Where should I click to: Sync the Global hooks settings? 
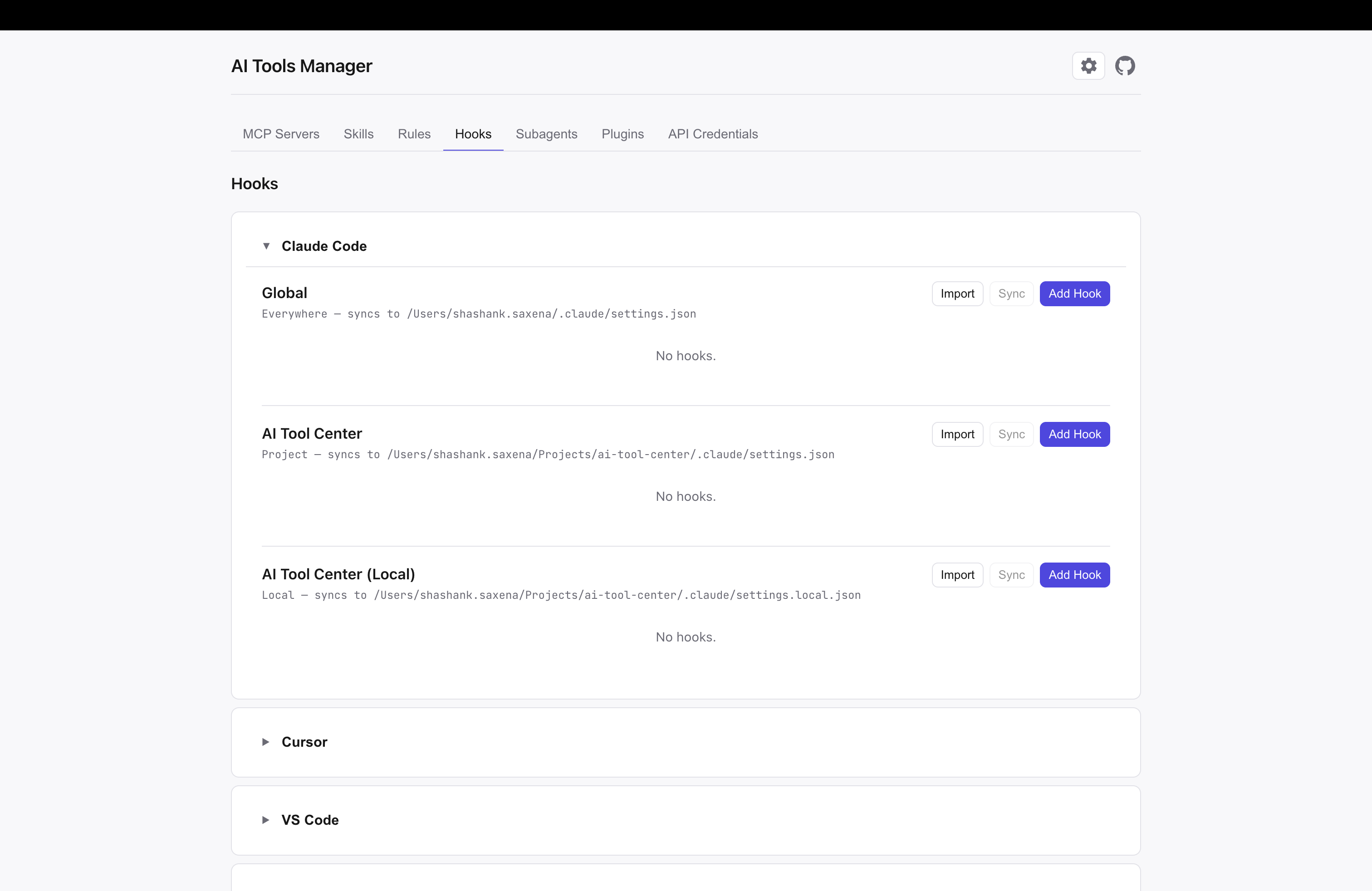pos(1011,294)
